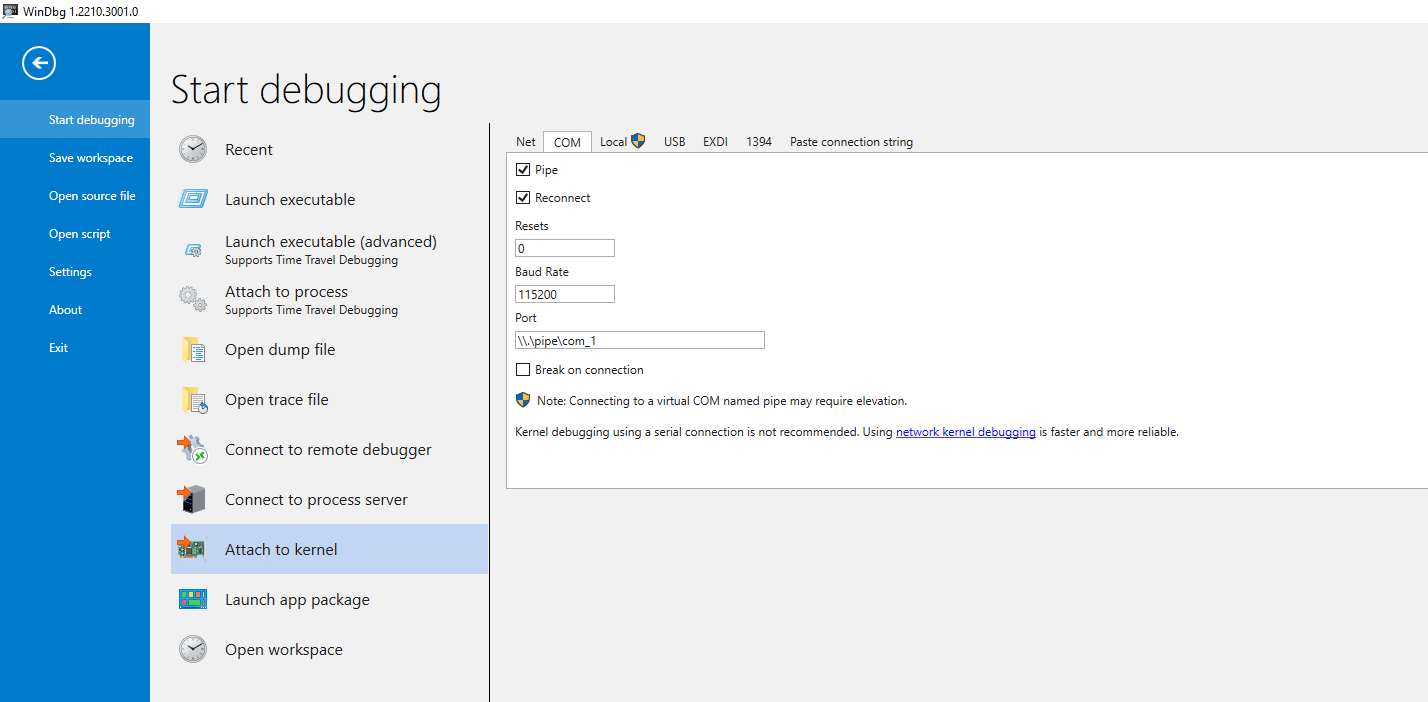The image size is (1428, 702).
Task: Follow the network kernel debugging link
Action: click(966, 432)
